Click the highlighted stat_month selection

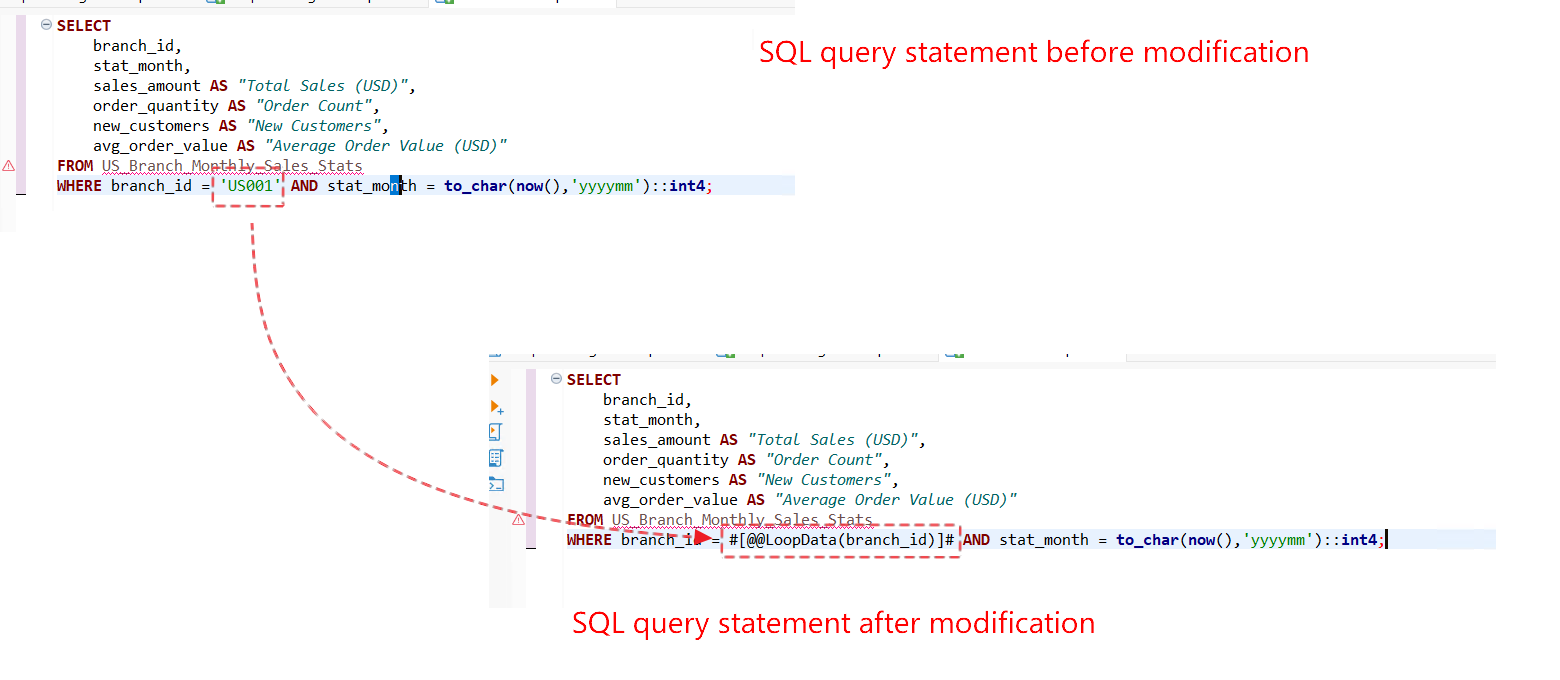(x=396, y=185)
